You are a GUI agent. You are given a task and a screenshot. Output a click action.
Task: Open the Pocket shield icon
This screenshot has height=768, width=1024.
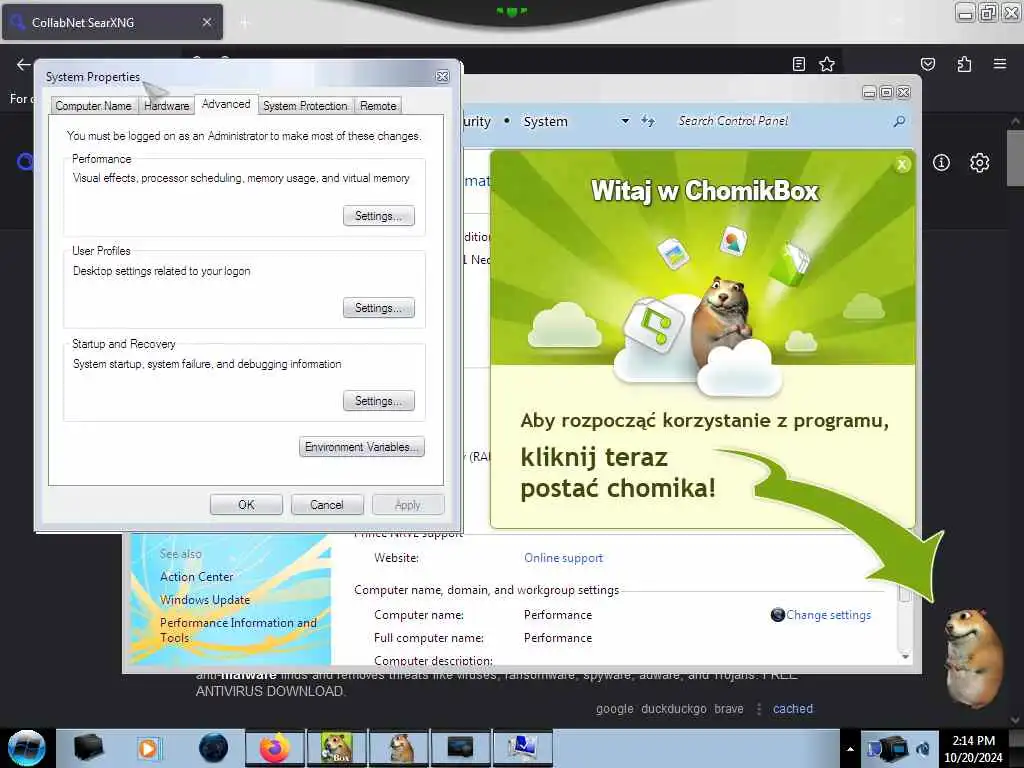(x=927, y=64)
